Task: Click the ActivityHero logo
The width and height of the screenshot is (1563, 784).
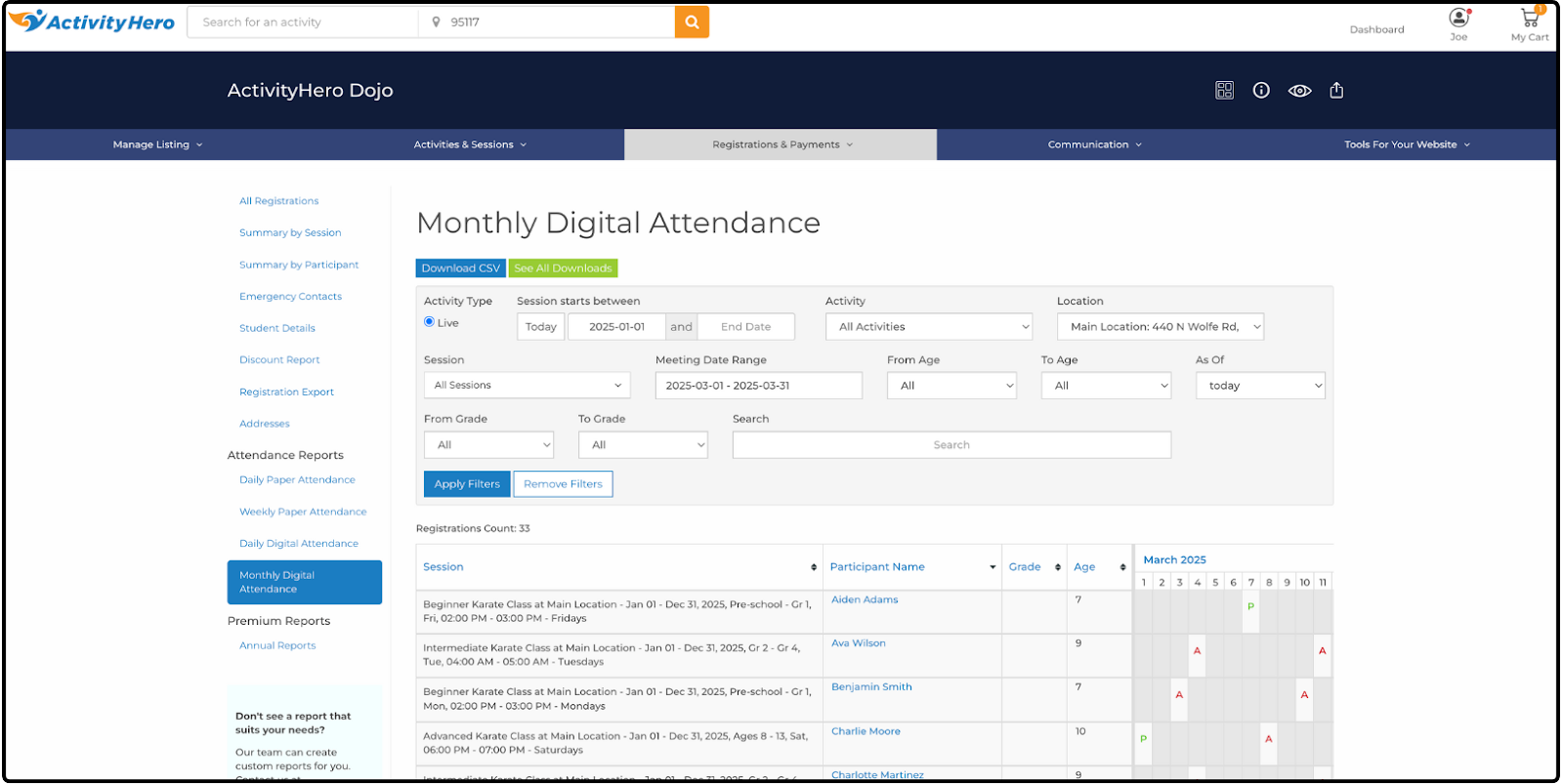Action: [92, 21]
